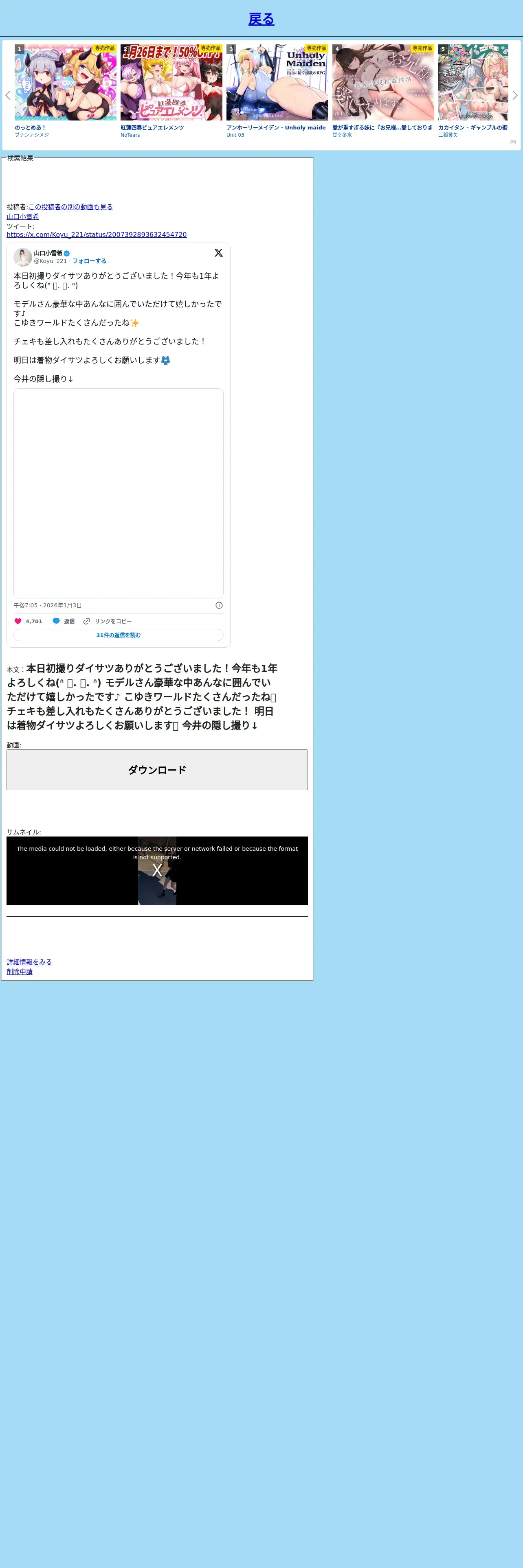
Task: Click the 紅蓮四奏ピュアエレメンツ title link
Action: point(152,128)
